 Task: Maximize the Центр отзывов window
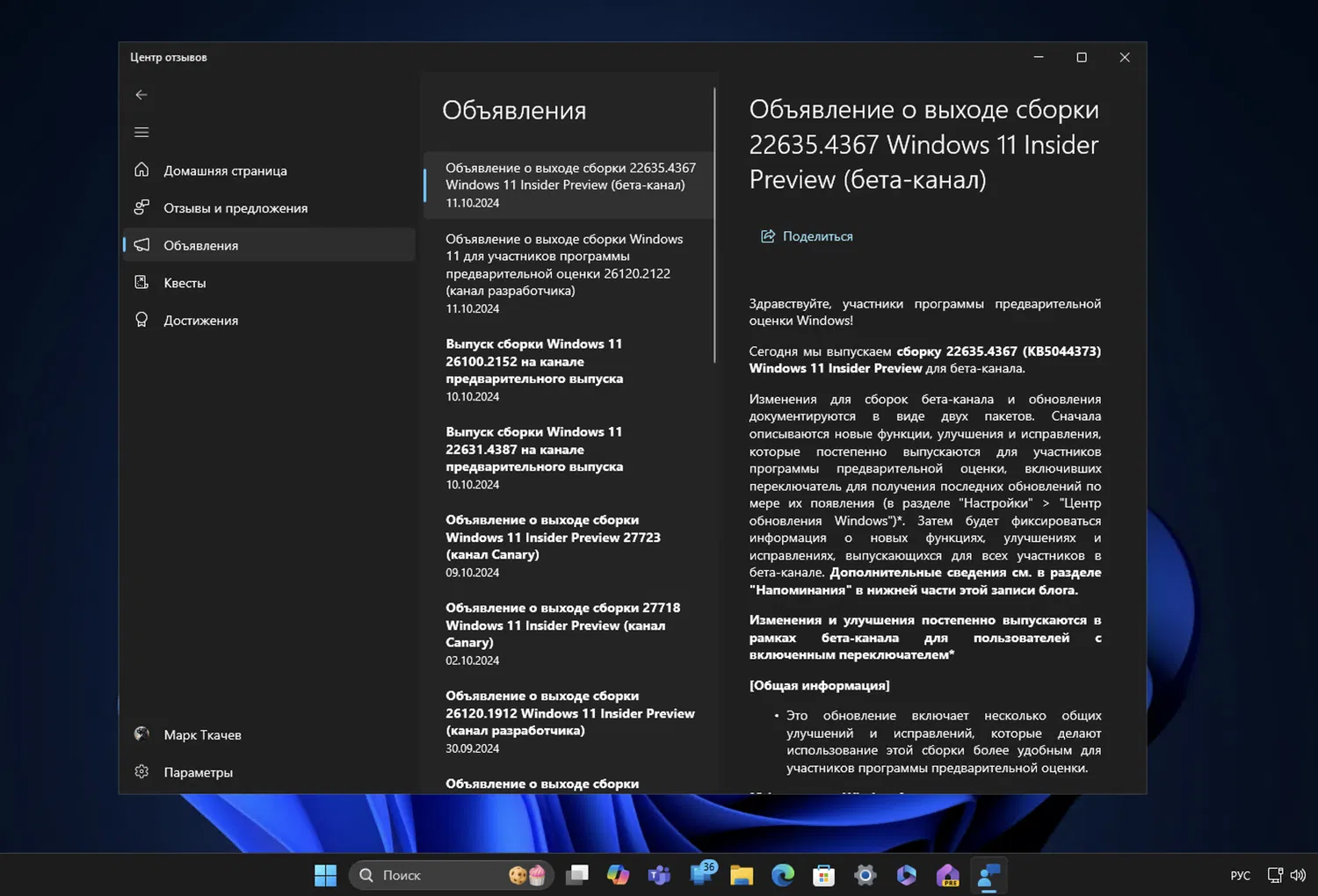(1082, 57)
